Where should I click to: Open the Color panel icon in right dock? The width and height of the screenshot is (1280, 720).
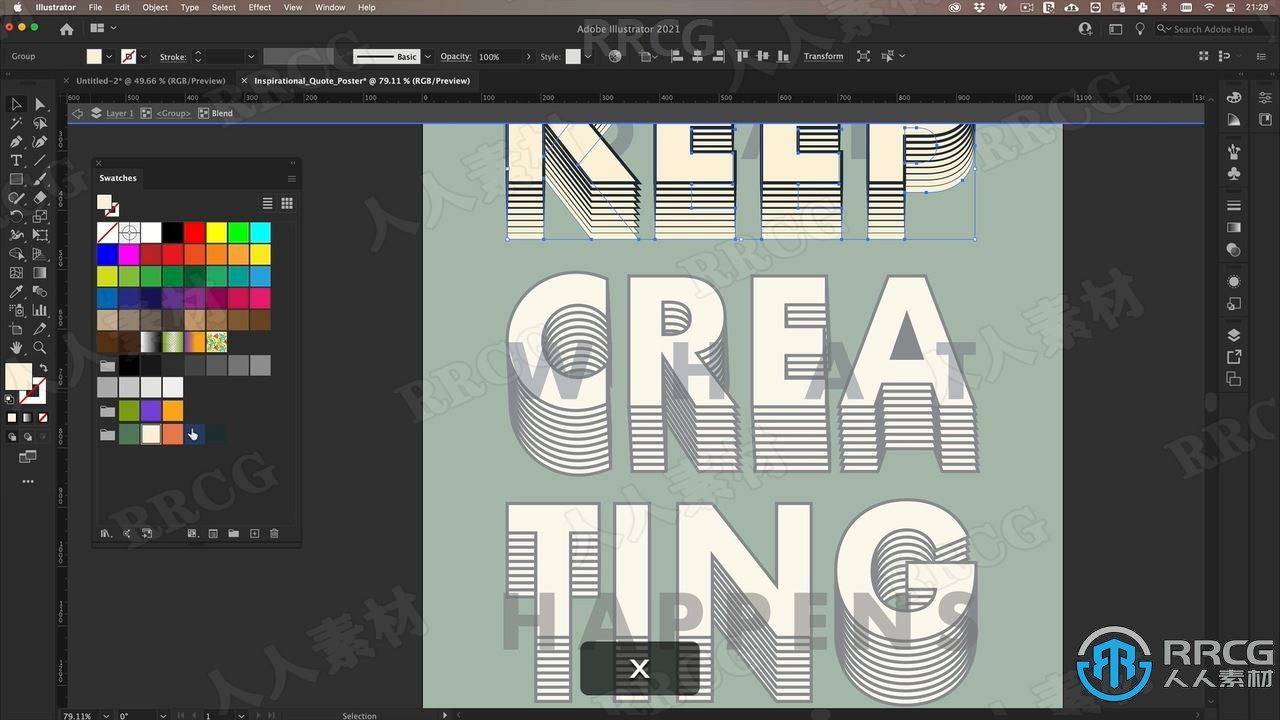click(x=1234, y=98)
